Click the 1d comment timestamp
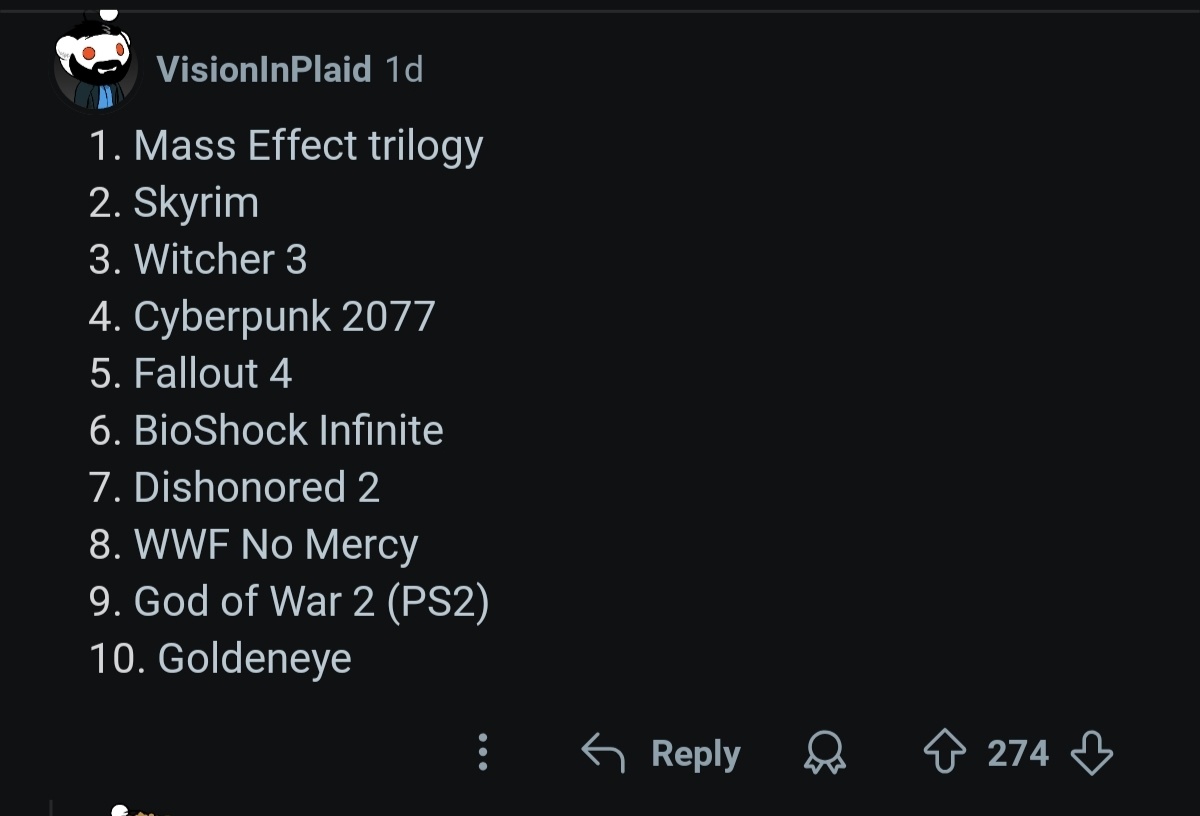 click(x=404, y=70)
